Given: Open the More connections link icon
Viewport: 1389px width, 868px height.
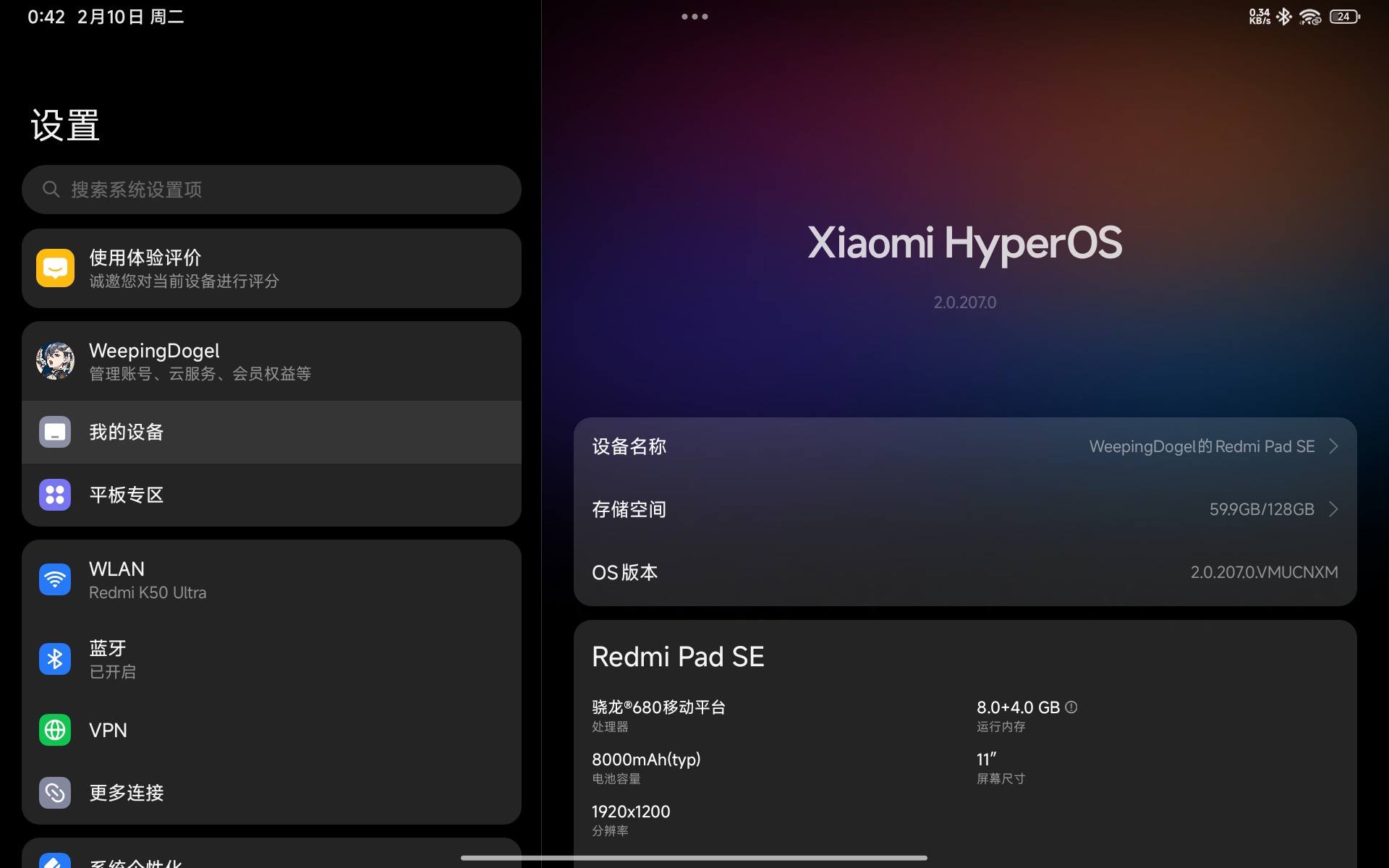Looking at the screenshot, I should pos(55,793).
